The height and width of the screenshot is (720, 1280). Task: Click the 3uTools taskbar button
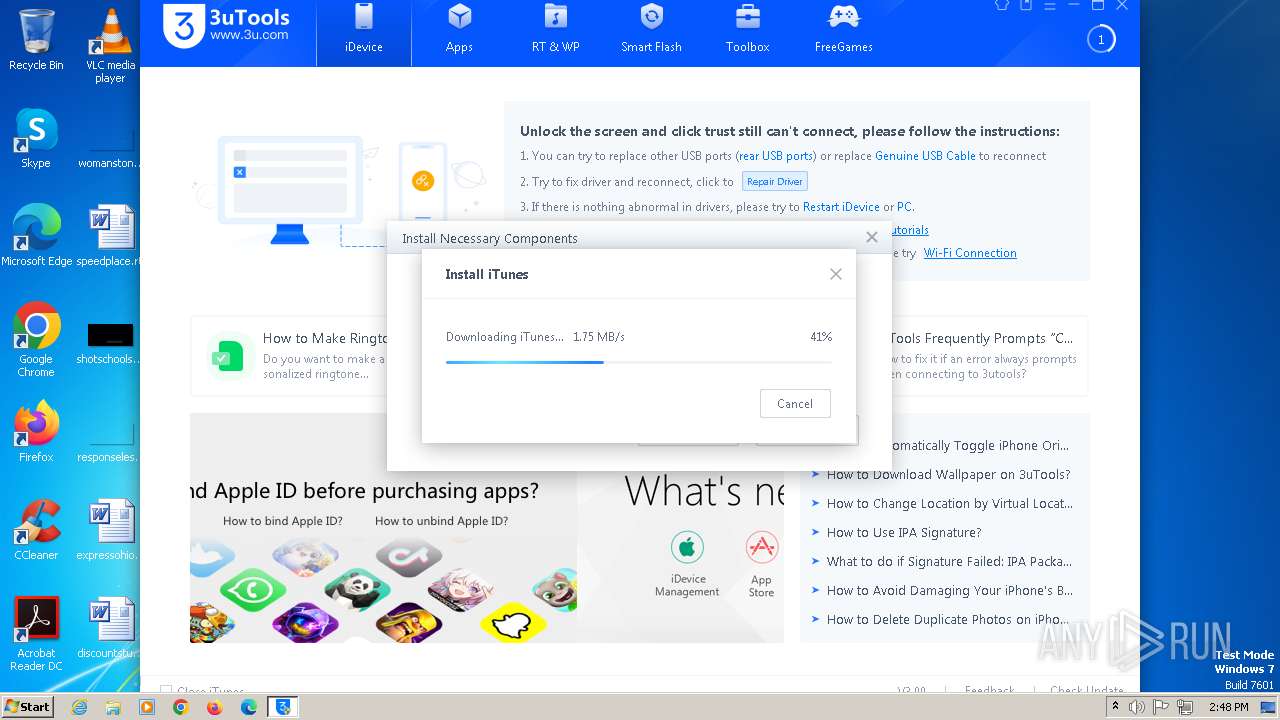(283, 707)
